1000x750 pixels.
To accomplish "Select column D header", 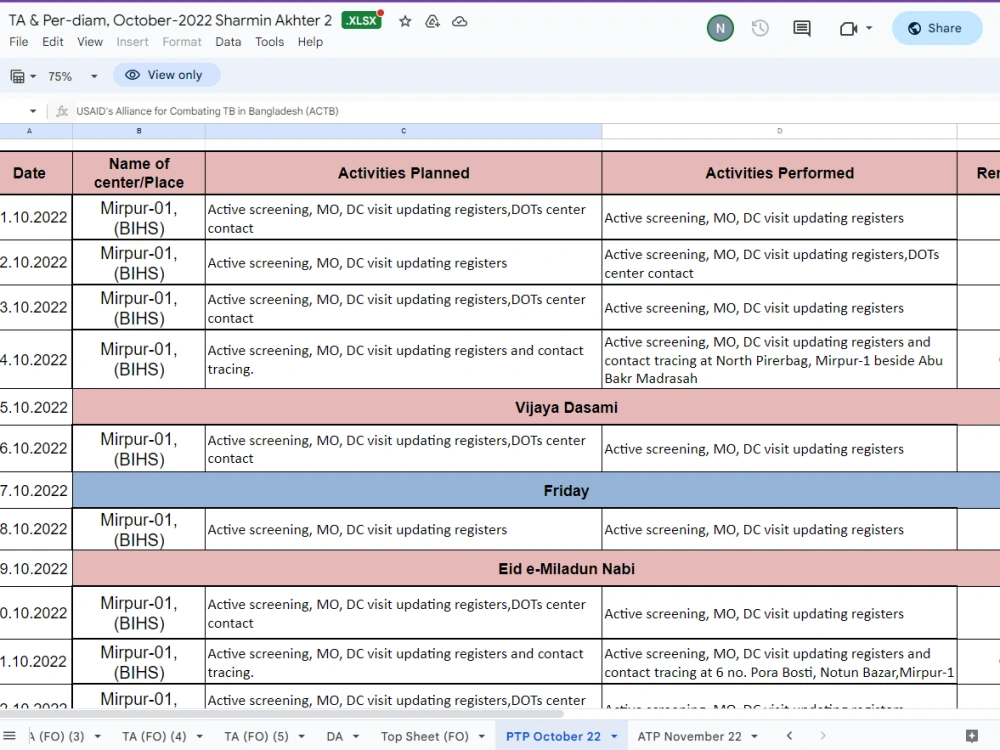I will (779, 131).
